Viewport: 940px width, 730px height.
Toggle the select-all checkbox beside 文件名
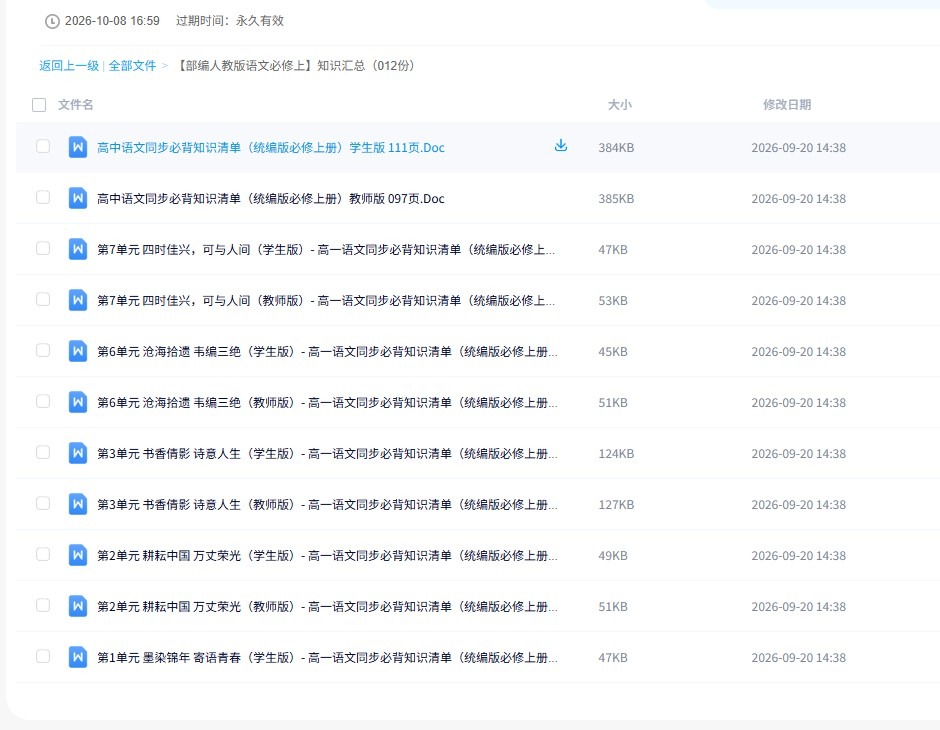coord(39,105)
